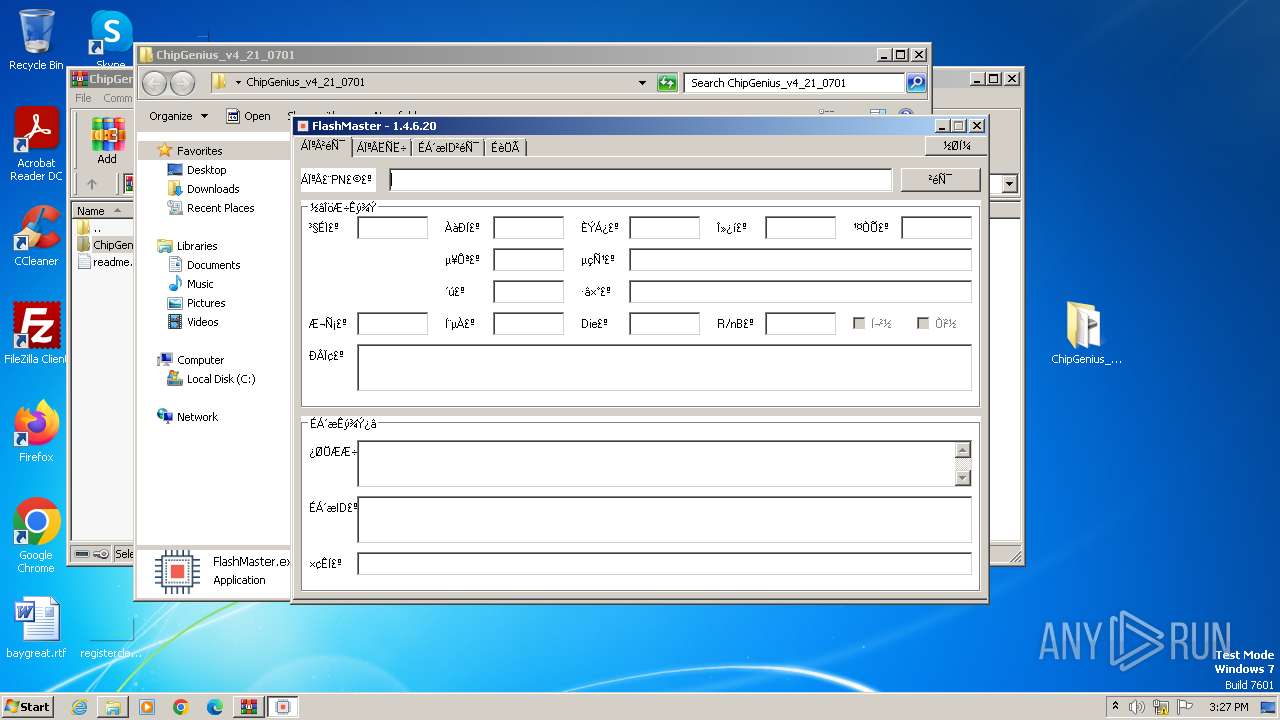Select Local Disk (C:) in navigation pane
The image size is (1280, 720).
coord(221,379)
